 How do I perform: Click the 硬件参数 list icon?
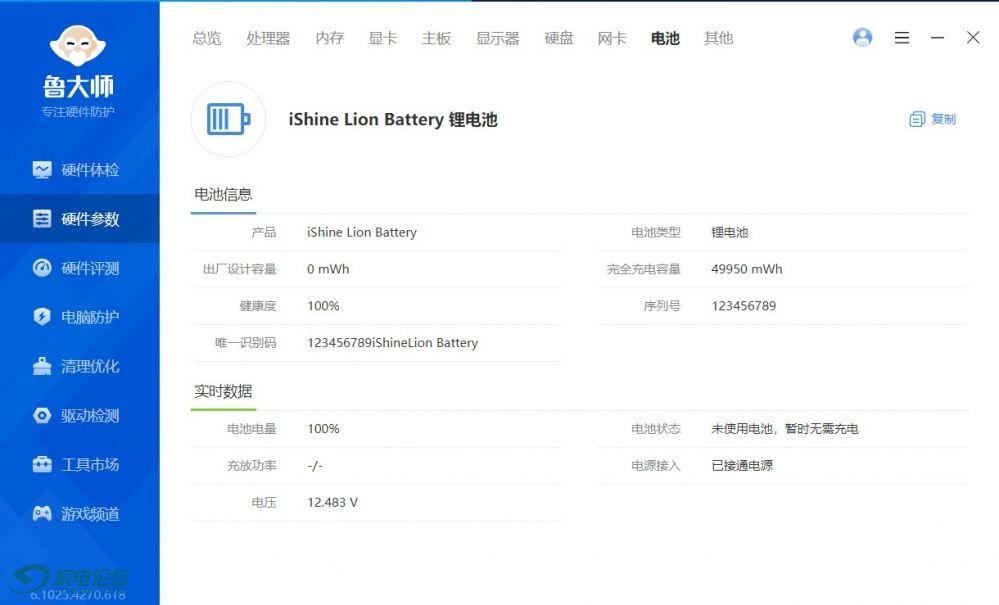coord(42,219)
